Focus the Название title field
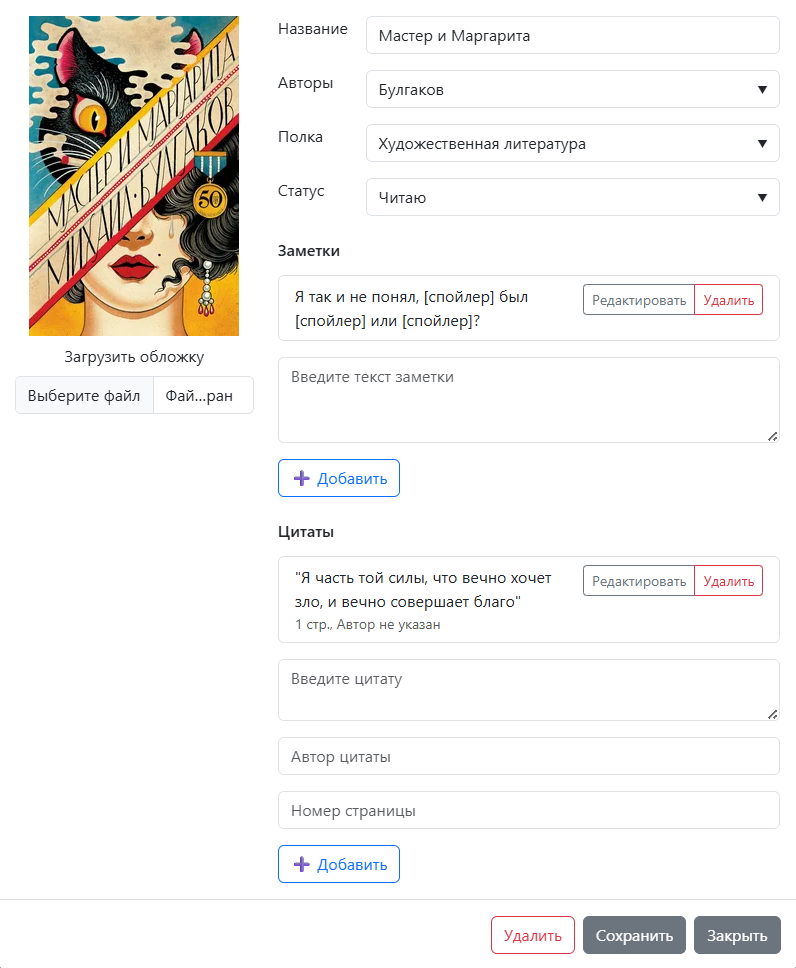Image resolution: width=796 pixels, height=968 pixels. point(572,35)
